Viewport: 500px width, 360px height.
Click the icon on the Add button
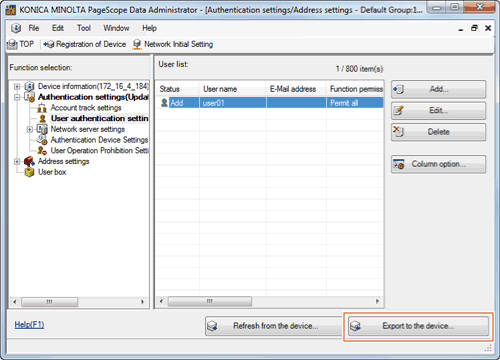pos(399,89)
